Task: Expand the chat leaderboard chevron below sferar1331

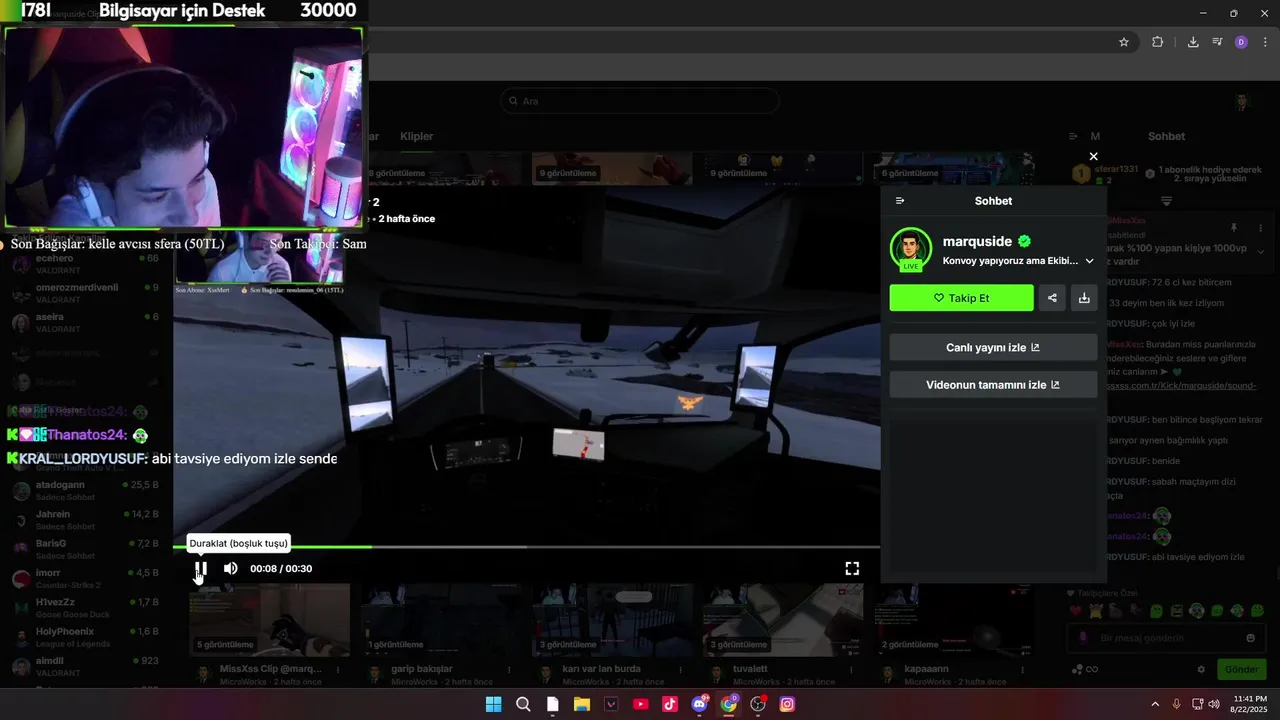Action: pyautogui.click(x=1166, y=201)
